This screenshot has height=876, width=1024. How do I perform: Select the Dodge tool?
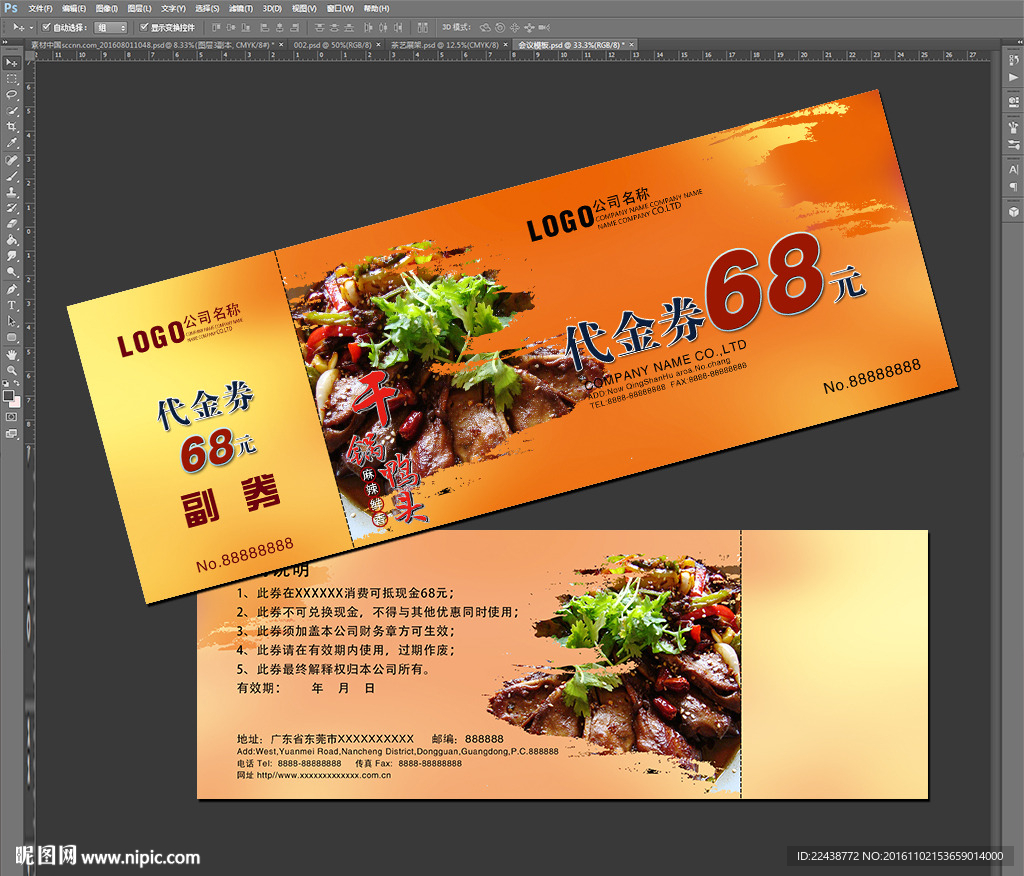pyautogui.click(x=12, y=271)
